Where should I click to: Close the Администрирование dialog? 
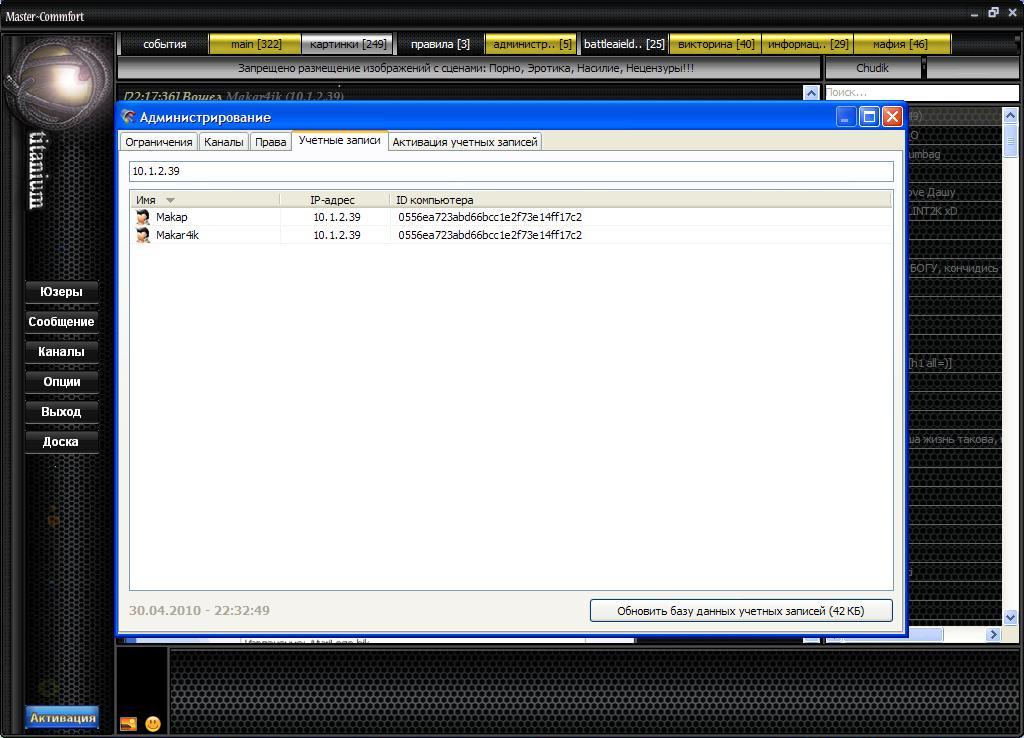[892, 117]
